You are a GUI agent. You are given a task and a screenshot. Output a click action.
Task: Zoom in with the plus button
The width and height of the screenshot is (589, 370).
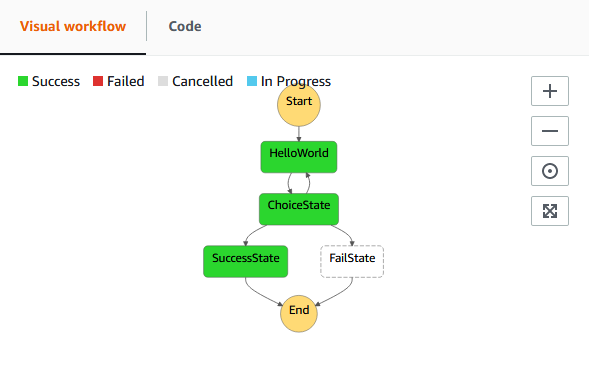click(x=550, y=91)
